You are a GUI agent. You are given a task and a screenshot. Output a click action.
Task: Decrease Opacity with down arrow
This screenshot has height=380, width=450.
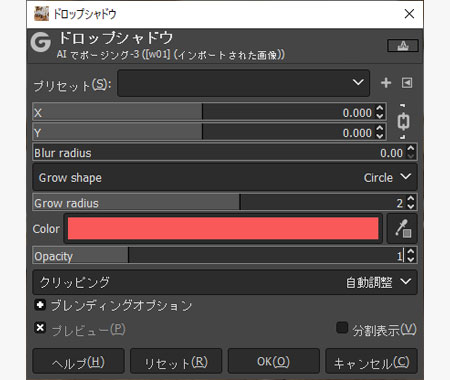(411, 259)
